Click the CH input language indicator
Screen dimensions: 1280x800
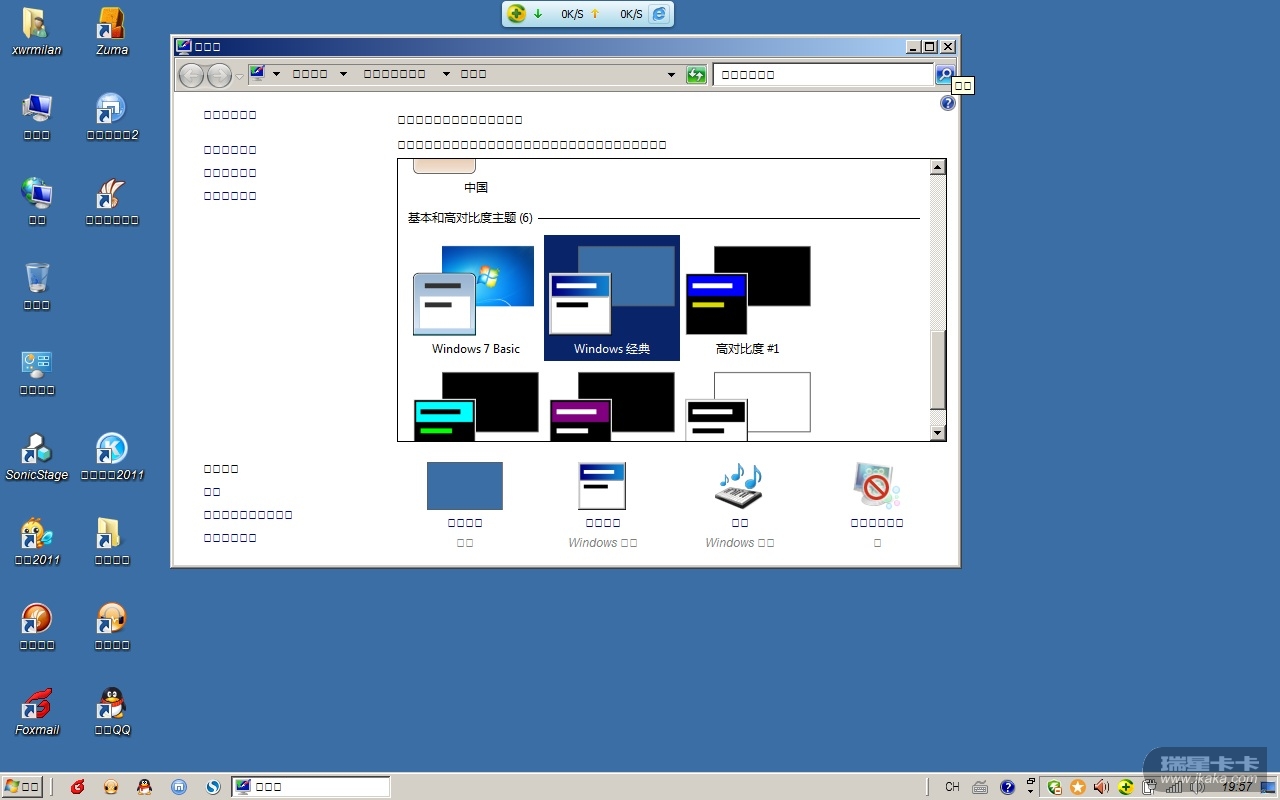pos(952,787)
